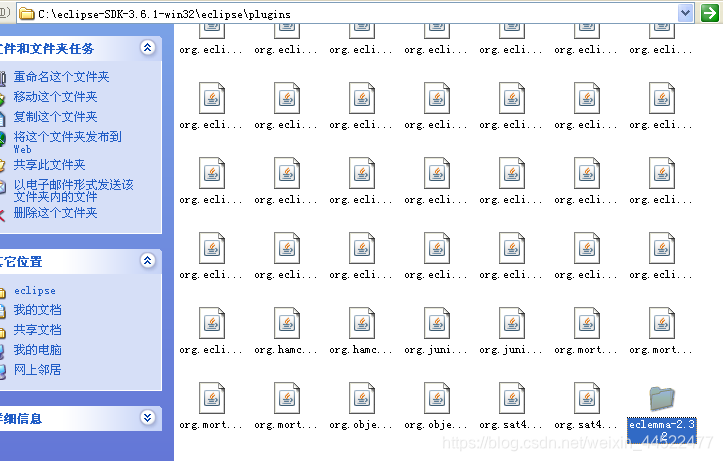Click 复制这个文件夹 link
Screen dimensions: 723x461
[55, 117]
